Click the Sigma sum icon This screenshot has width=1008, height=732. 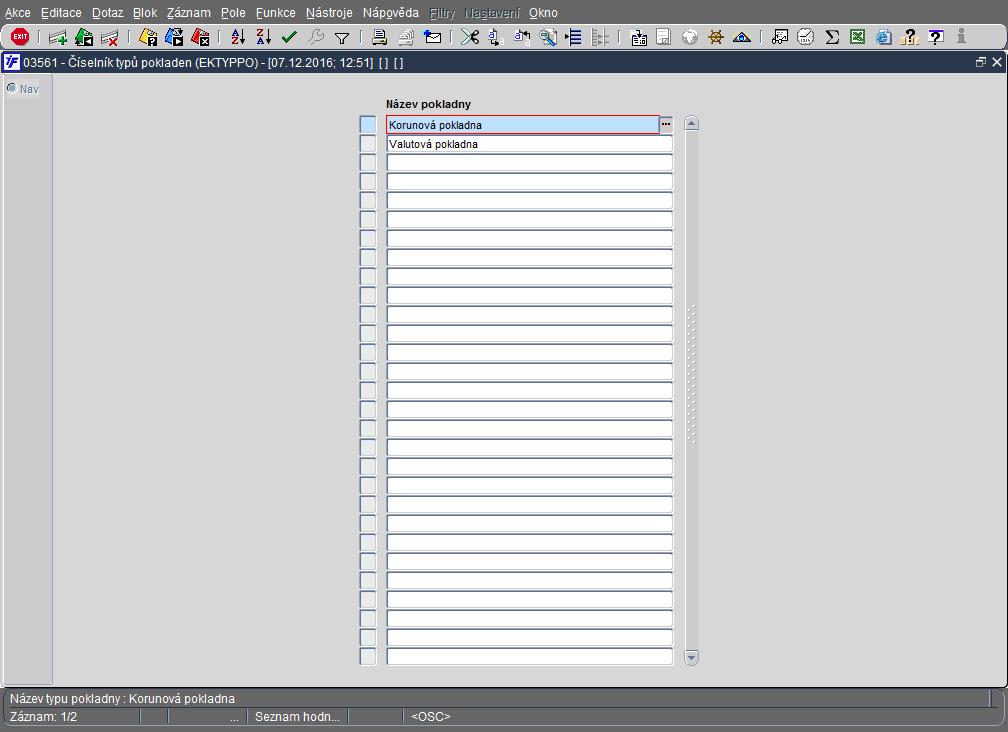click(x=832, y=37)
